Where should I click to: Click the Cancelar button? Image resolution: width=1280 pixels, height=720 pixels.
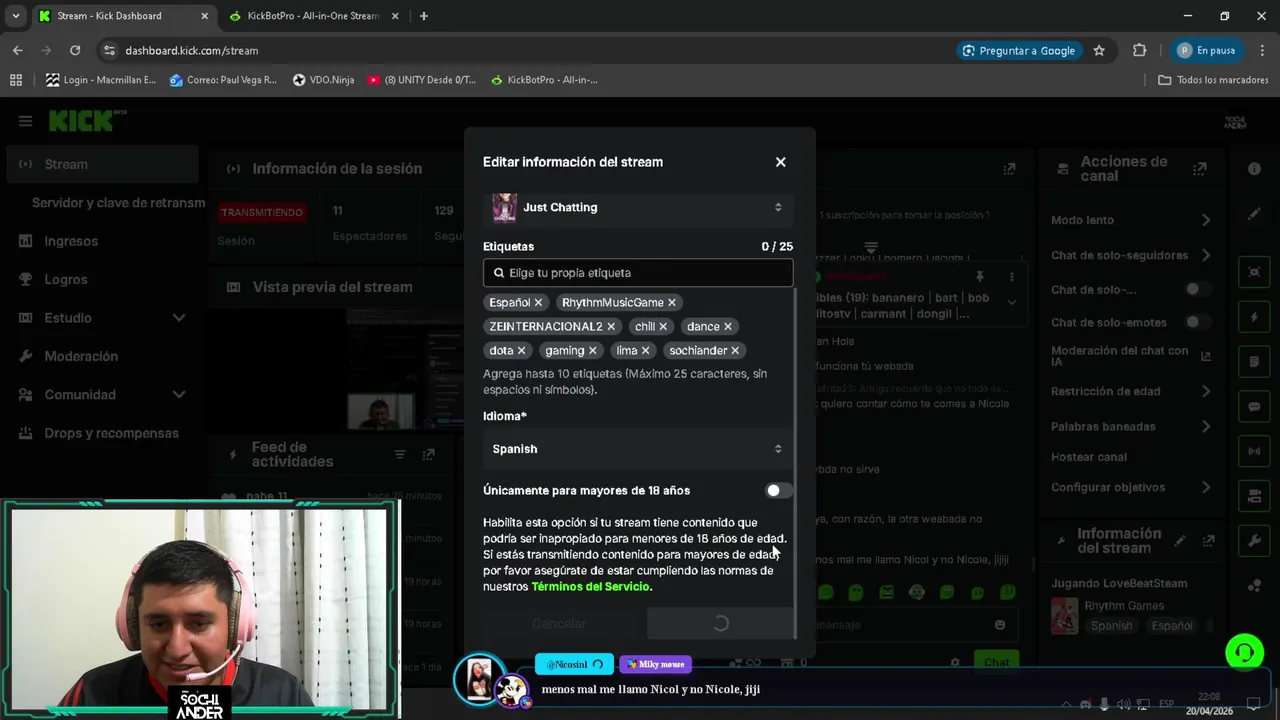[x=559, y=623]
